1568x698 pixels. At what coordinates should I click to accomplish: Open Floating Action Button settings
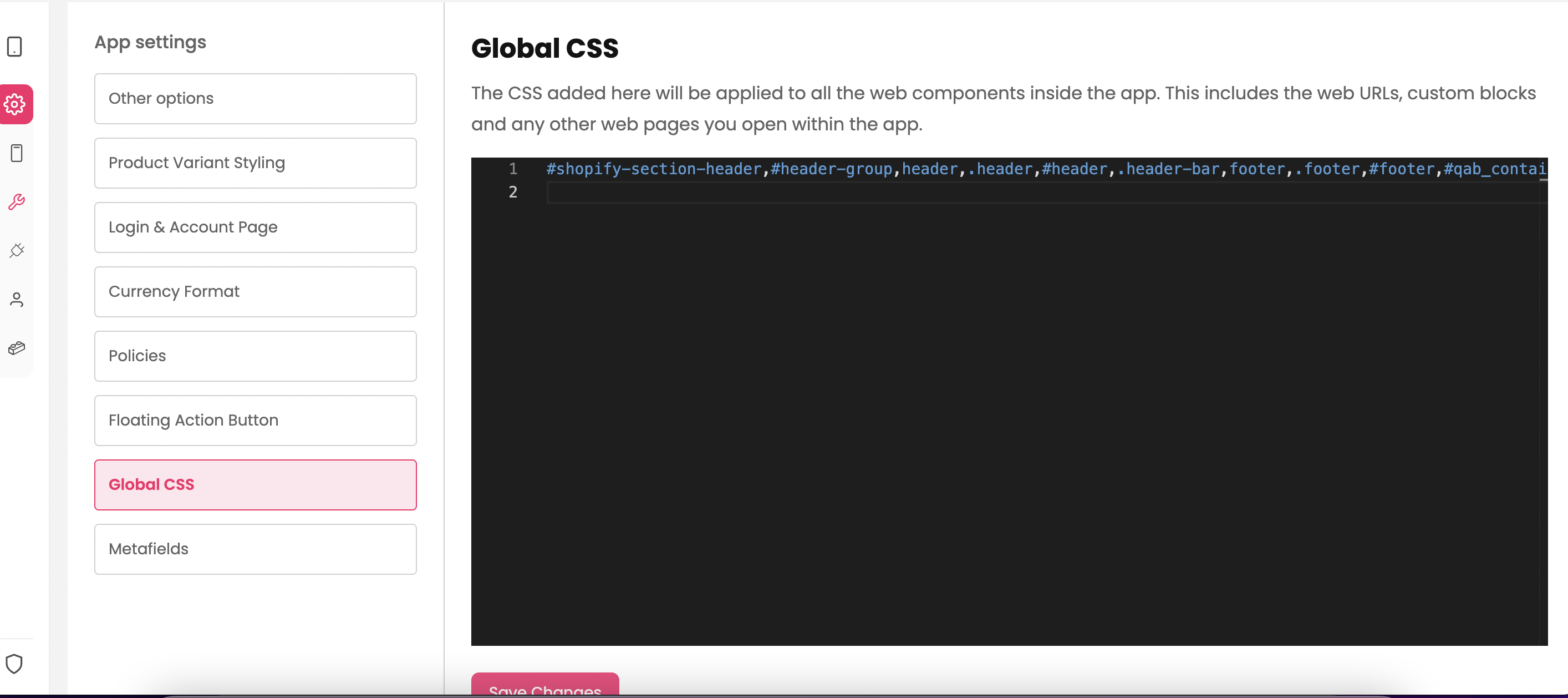coord(255,420)
